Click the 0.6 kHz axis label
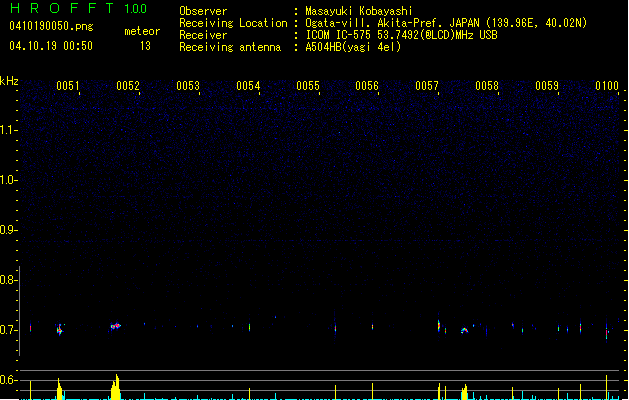629x400 pixels. (7, 380)
